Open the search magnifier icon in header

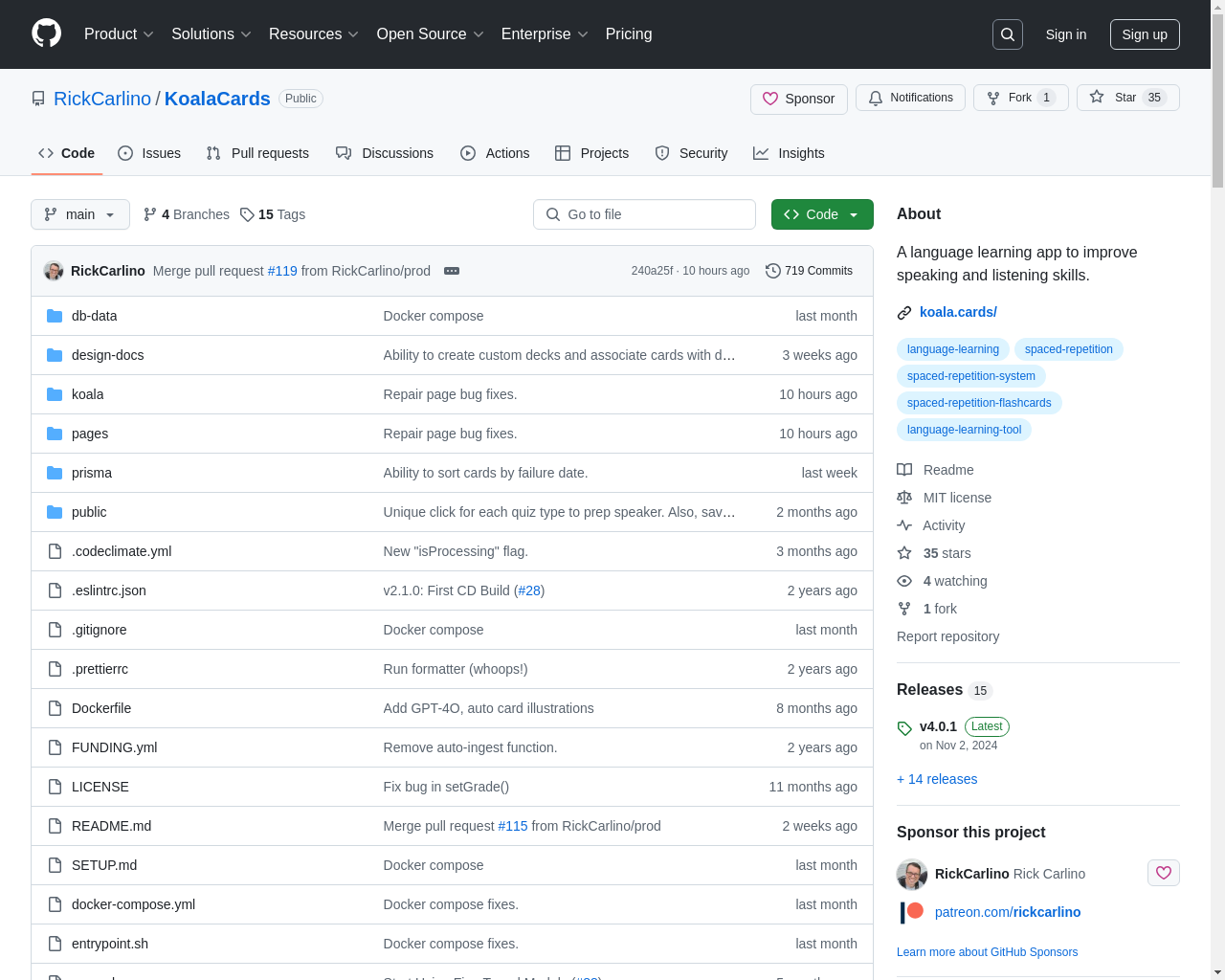[1008, 34]
